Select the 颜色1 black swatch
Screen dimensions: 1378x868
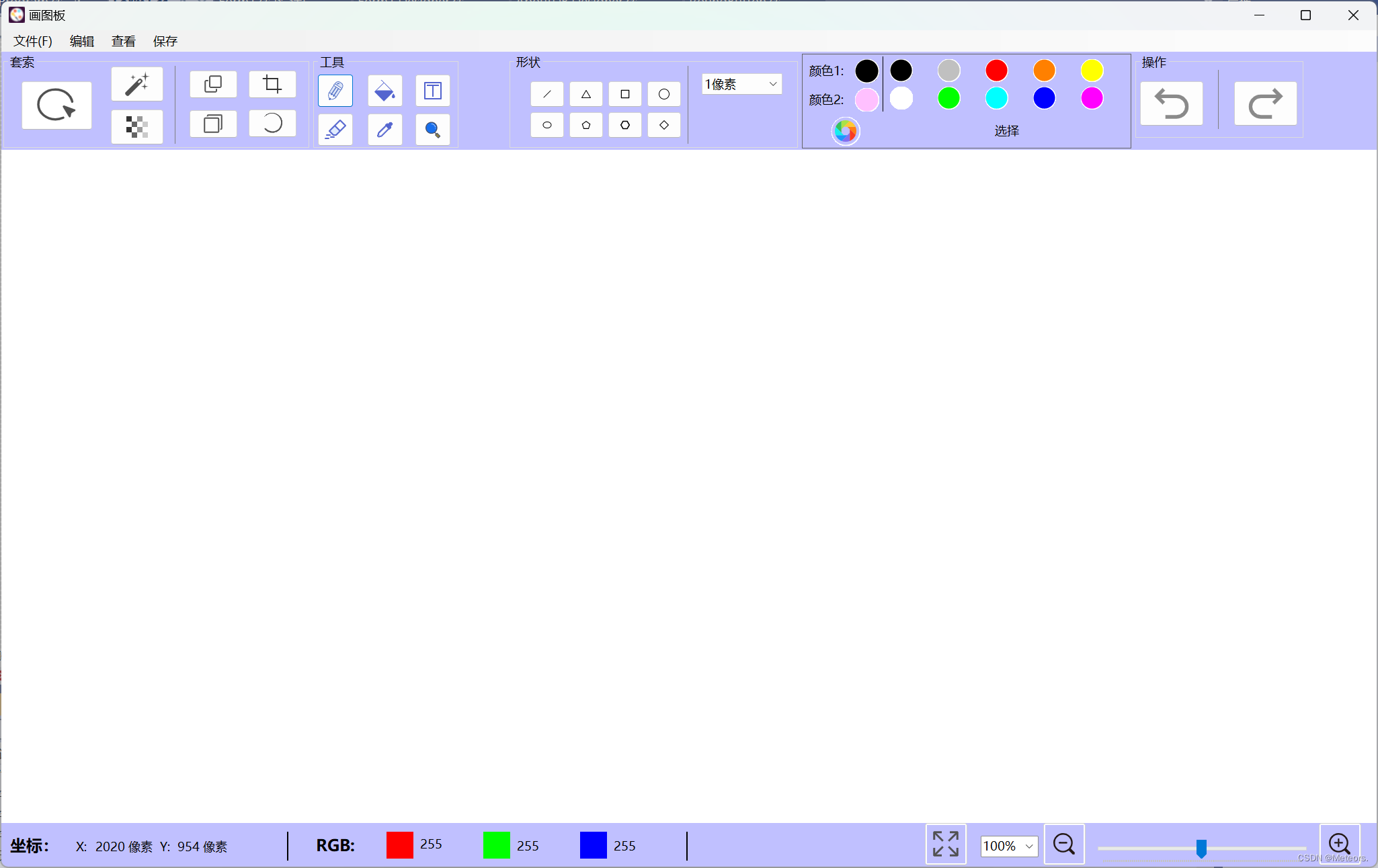pyautogui.click(x=867, y=71)
